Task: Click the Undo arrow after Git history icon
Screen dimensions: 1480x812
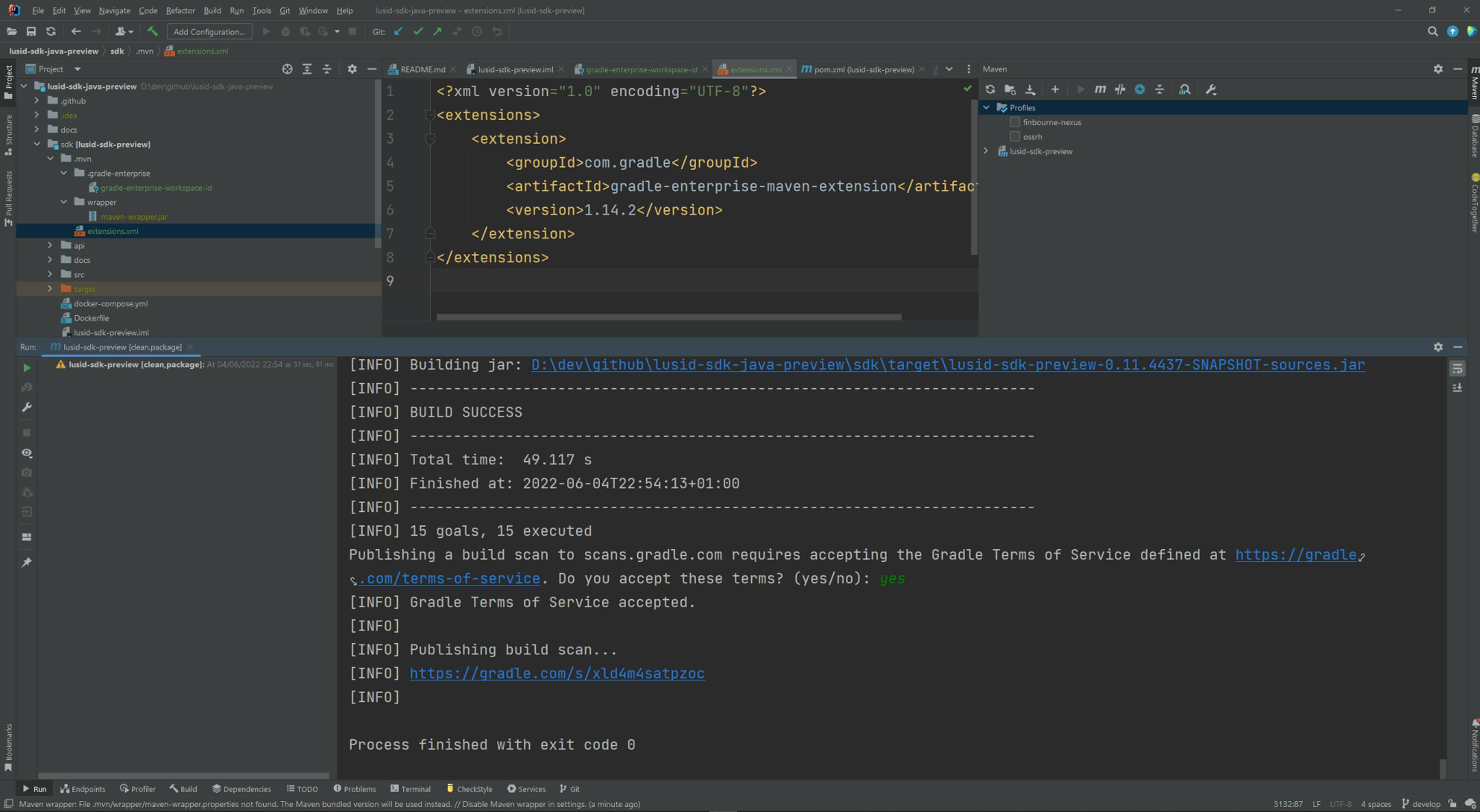Action: pyautogui.click(x=497, y=31)
